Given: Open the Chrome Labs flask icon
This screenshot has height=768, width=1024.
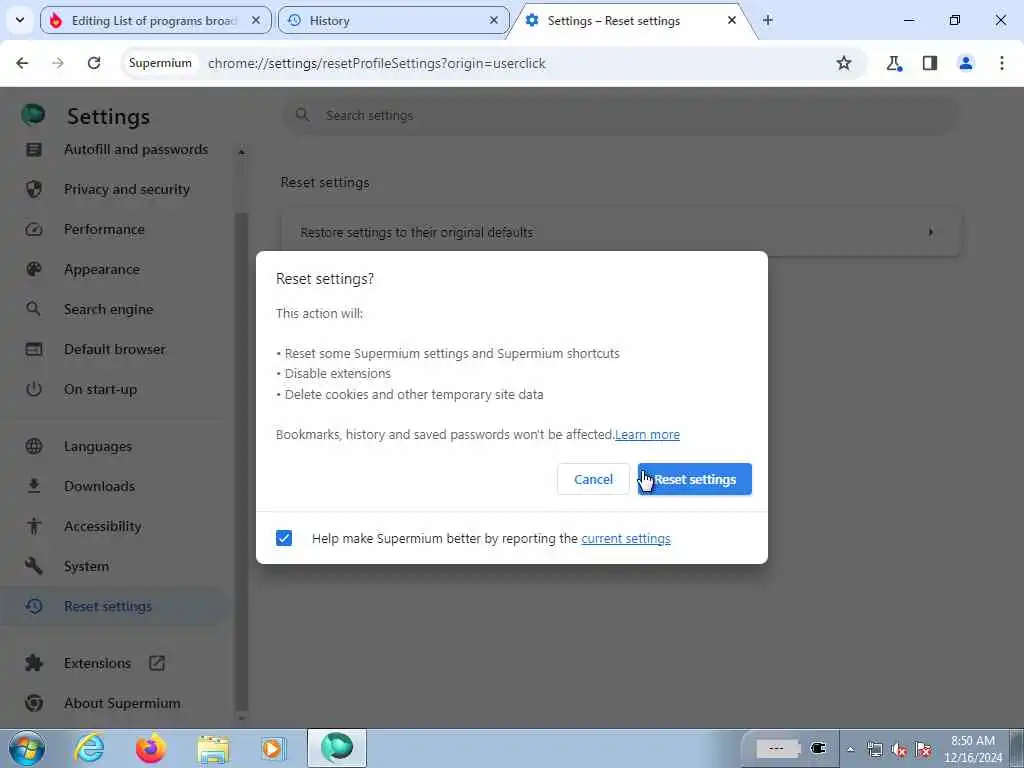Looking at the screenshot, I should click(x=894, y=63).
